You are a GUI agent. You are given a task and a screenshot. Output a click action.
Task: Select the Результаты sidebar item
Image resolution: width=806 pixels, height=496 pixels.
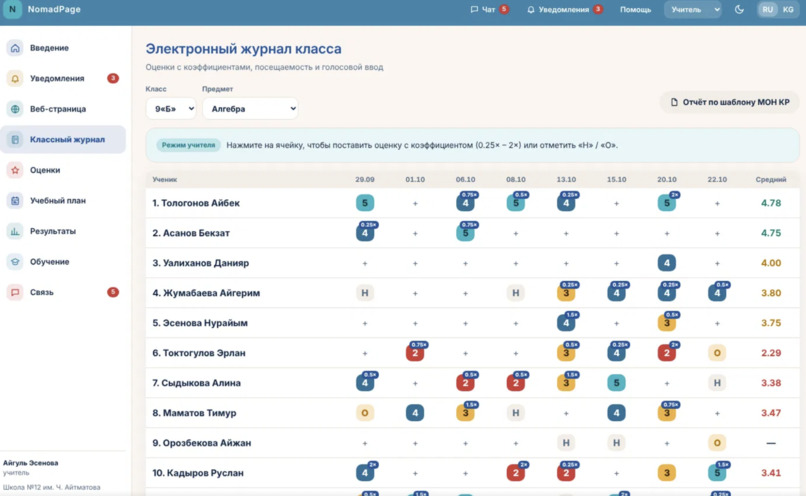point(63,231)
